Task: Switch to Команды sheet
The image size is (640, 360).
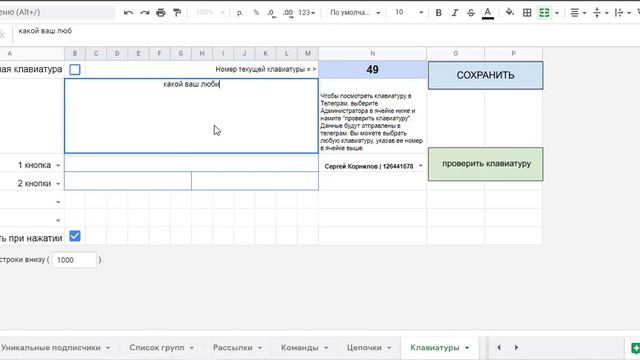Action: pos(300,348)
